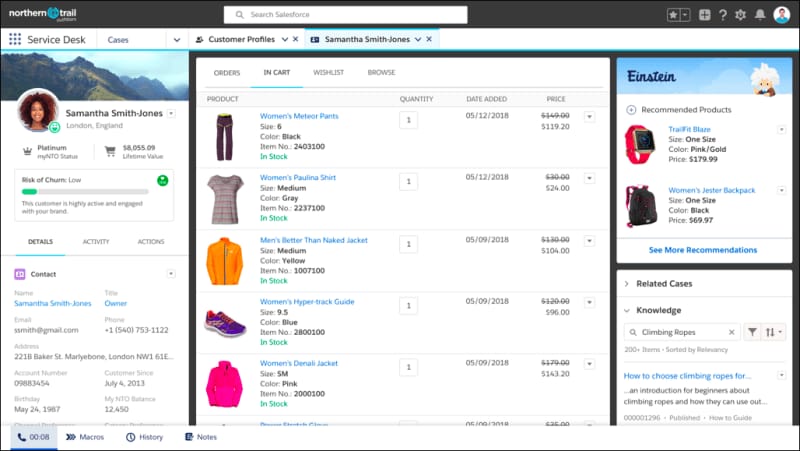
Task: Click the green churn risk indicator icon
Action: (x=163, y=180)
